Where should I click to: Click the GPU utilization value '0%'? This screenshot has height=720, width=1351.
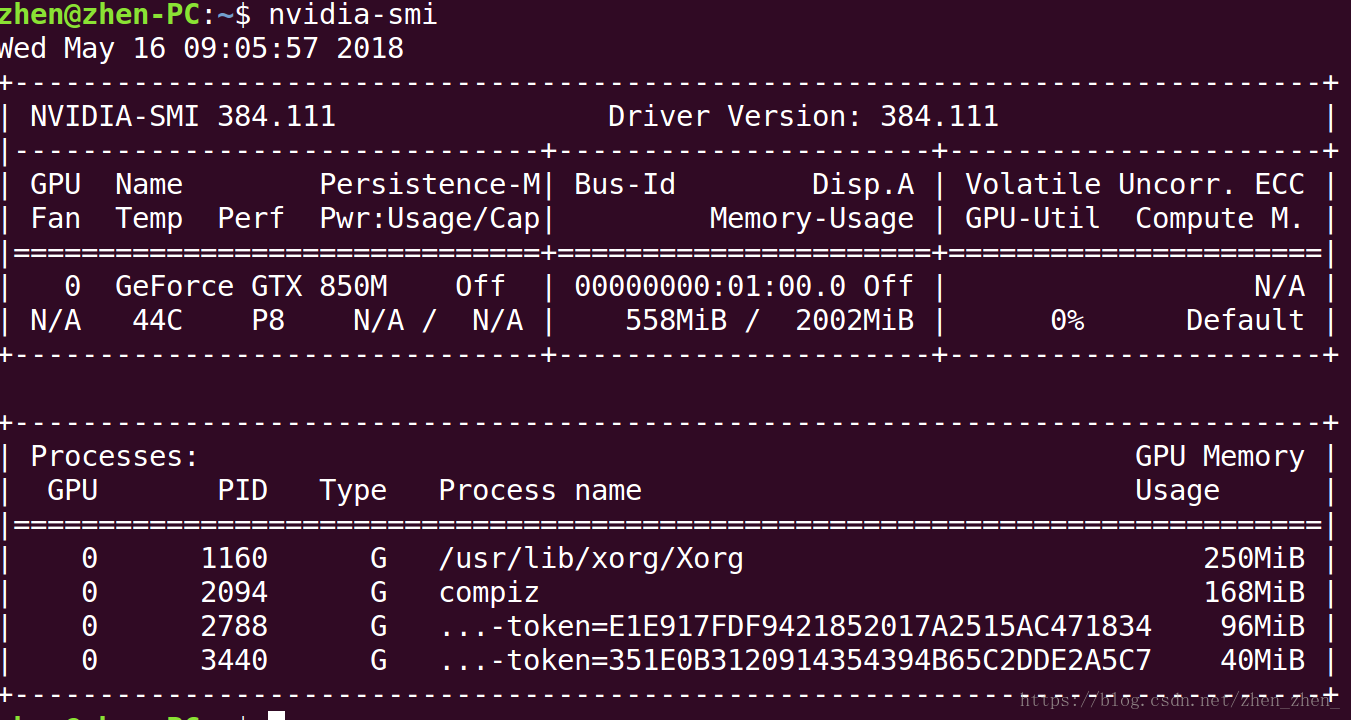(x=1066, y=320)
